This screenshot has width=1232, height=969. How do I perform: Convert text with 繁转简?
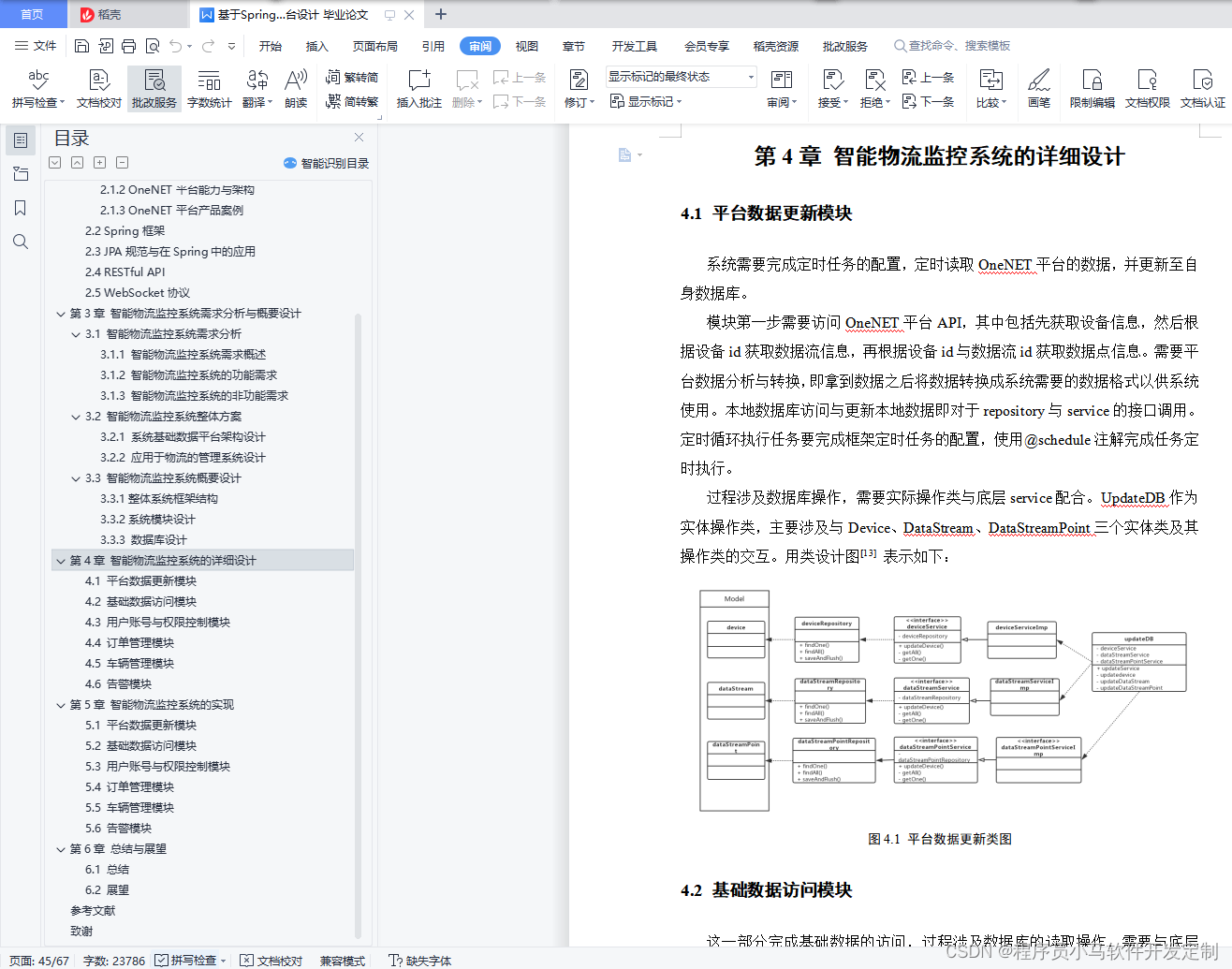click(352, 78)
